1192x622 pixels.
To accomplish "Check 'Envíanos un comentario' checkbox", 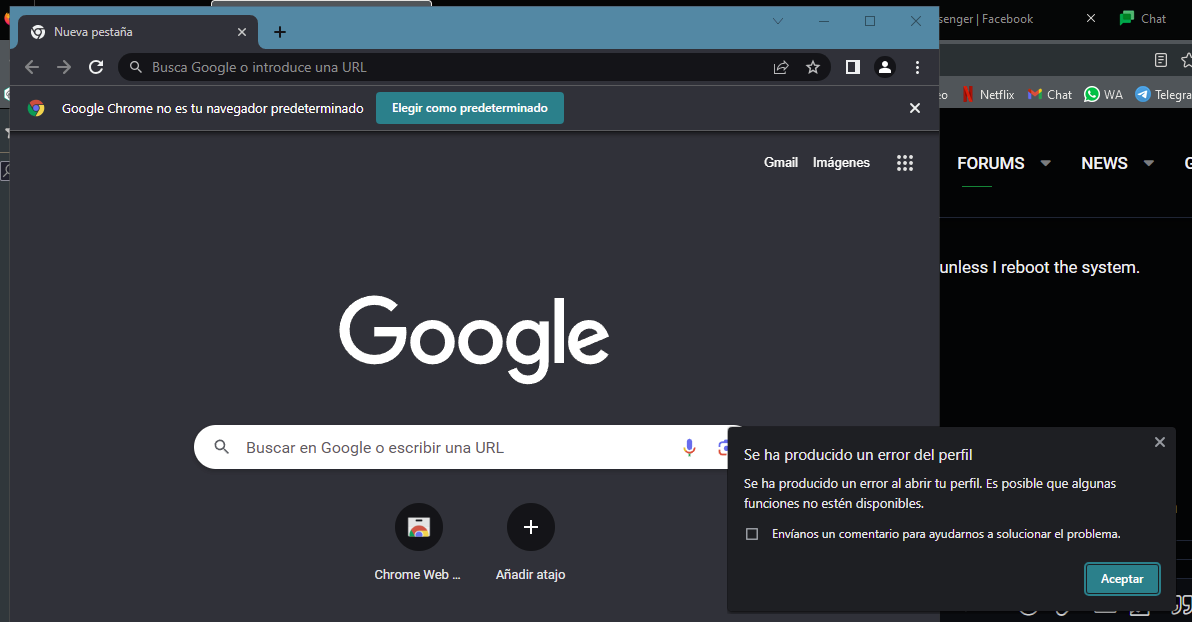I will (x=752, y=534).
